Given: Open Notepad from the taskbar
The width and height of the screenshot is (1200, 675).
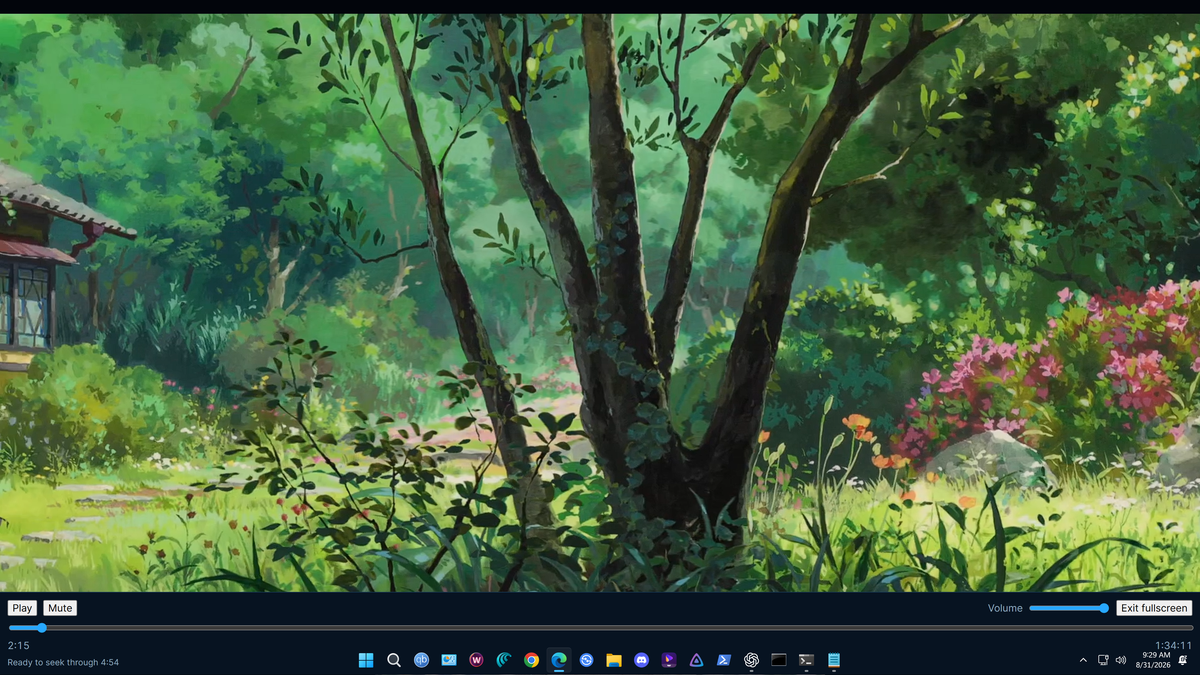Looking at the screenshot, I should [x=834, y=660].
